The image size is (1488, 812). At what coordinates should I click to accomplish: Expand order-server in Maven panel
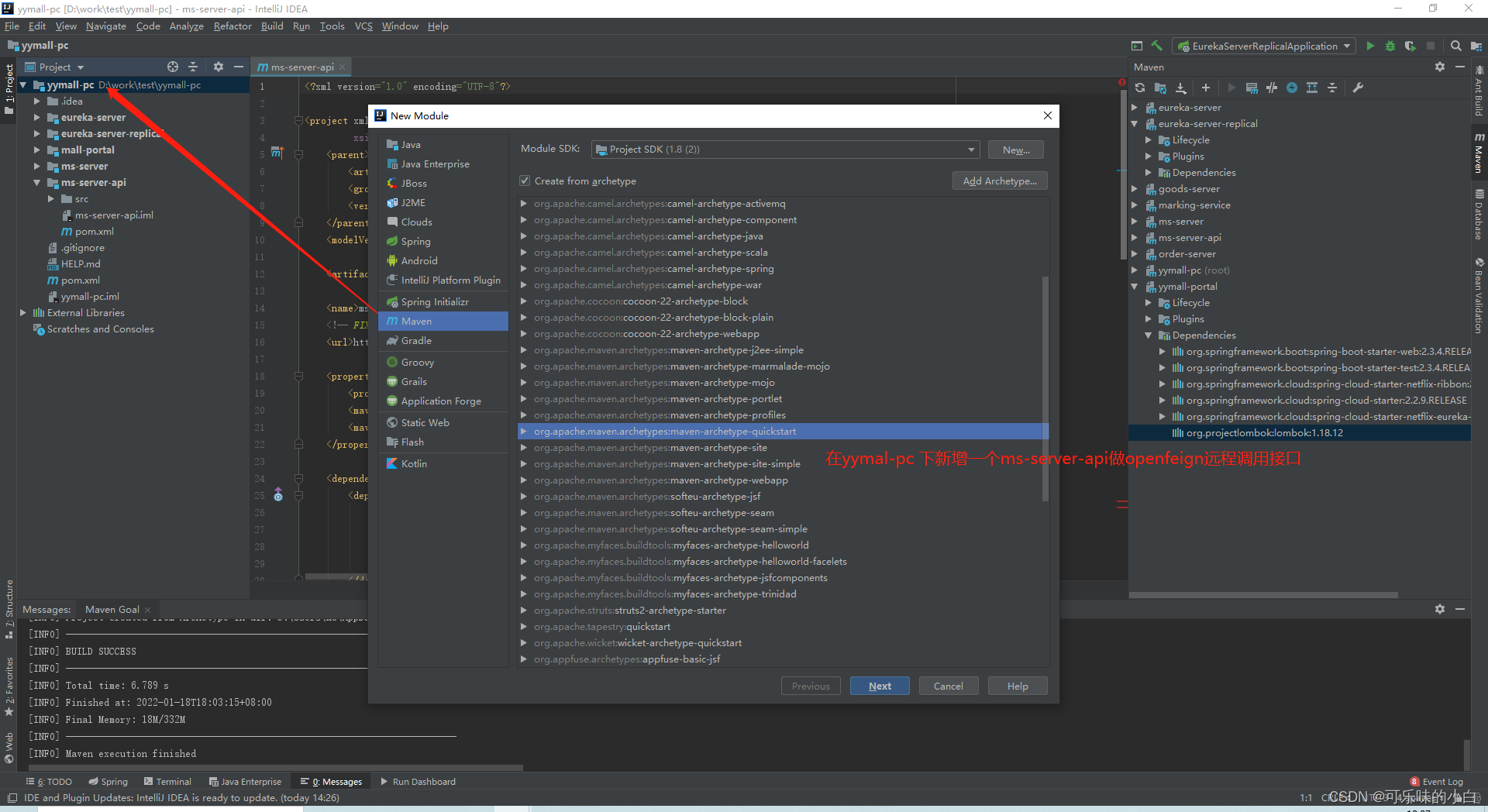pyautogui.click(x=1135, y=254)
